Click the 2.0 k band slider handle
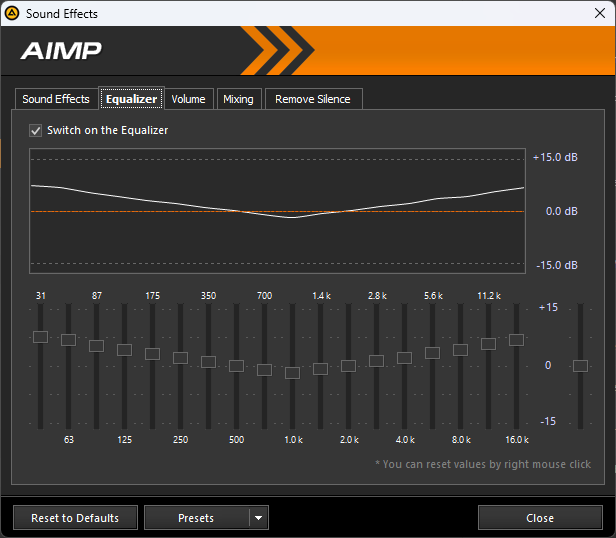 coord(348,366)
